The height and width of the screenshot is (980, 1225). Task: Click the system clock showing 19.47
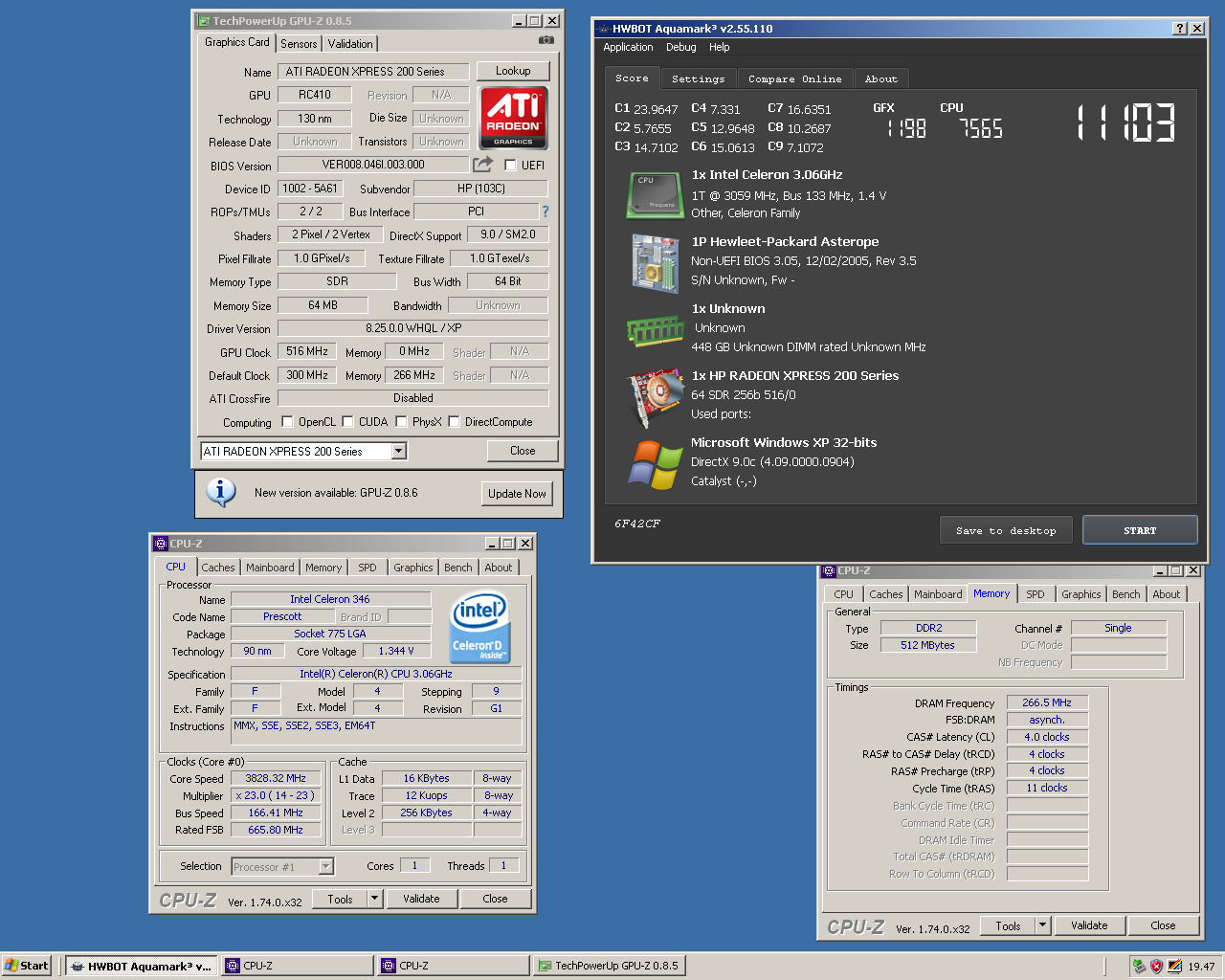click(x=1201, y=967)
